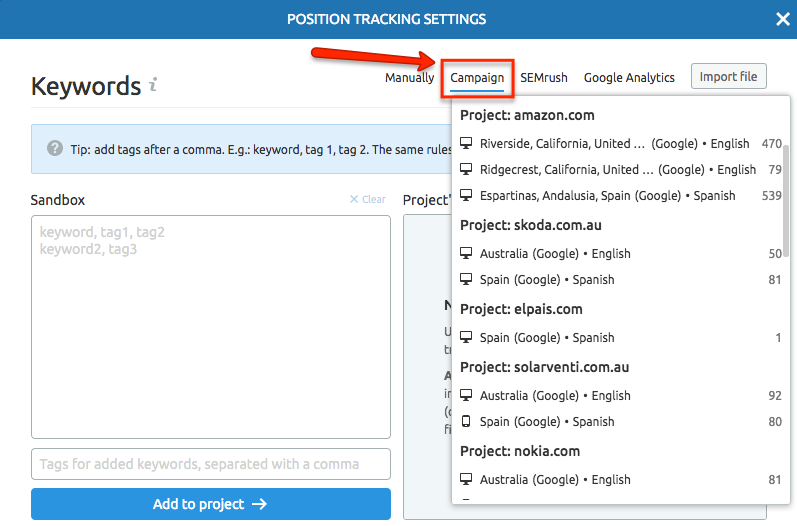Click the desktop icon beside Espartinas, Andalusia
797x526 pixels.
tap(466, 195)
